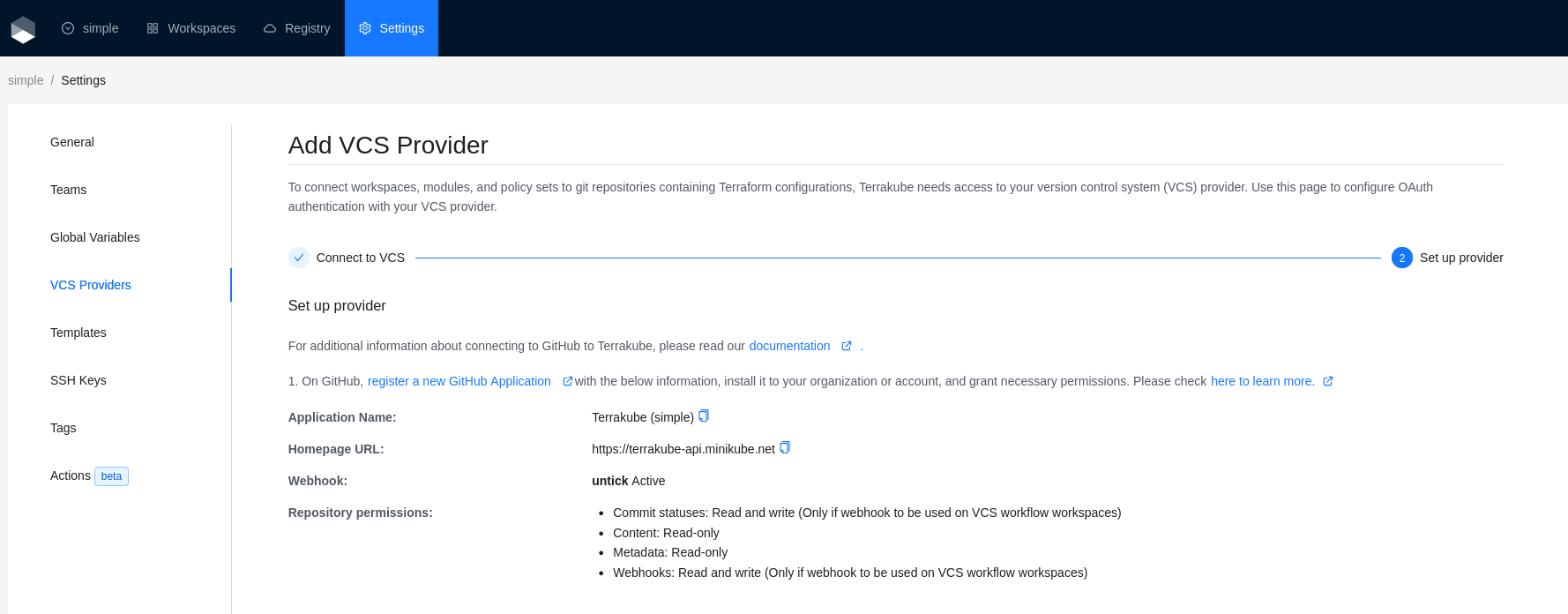This screenshot has width=1568, height=614.
Task: Open the Workspaces menu item
Action: pos(191,28)
